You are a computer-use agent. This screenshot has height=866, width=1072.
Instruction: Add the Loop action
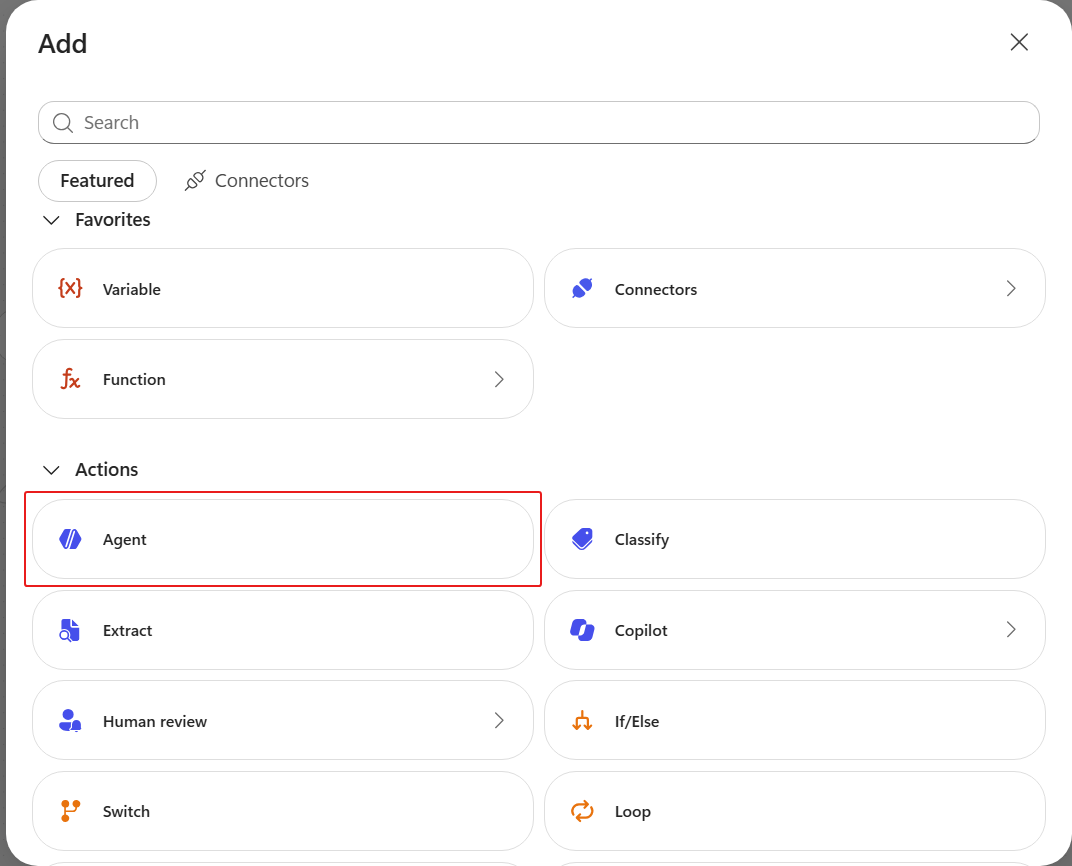point(794,811)
